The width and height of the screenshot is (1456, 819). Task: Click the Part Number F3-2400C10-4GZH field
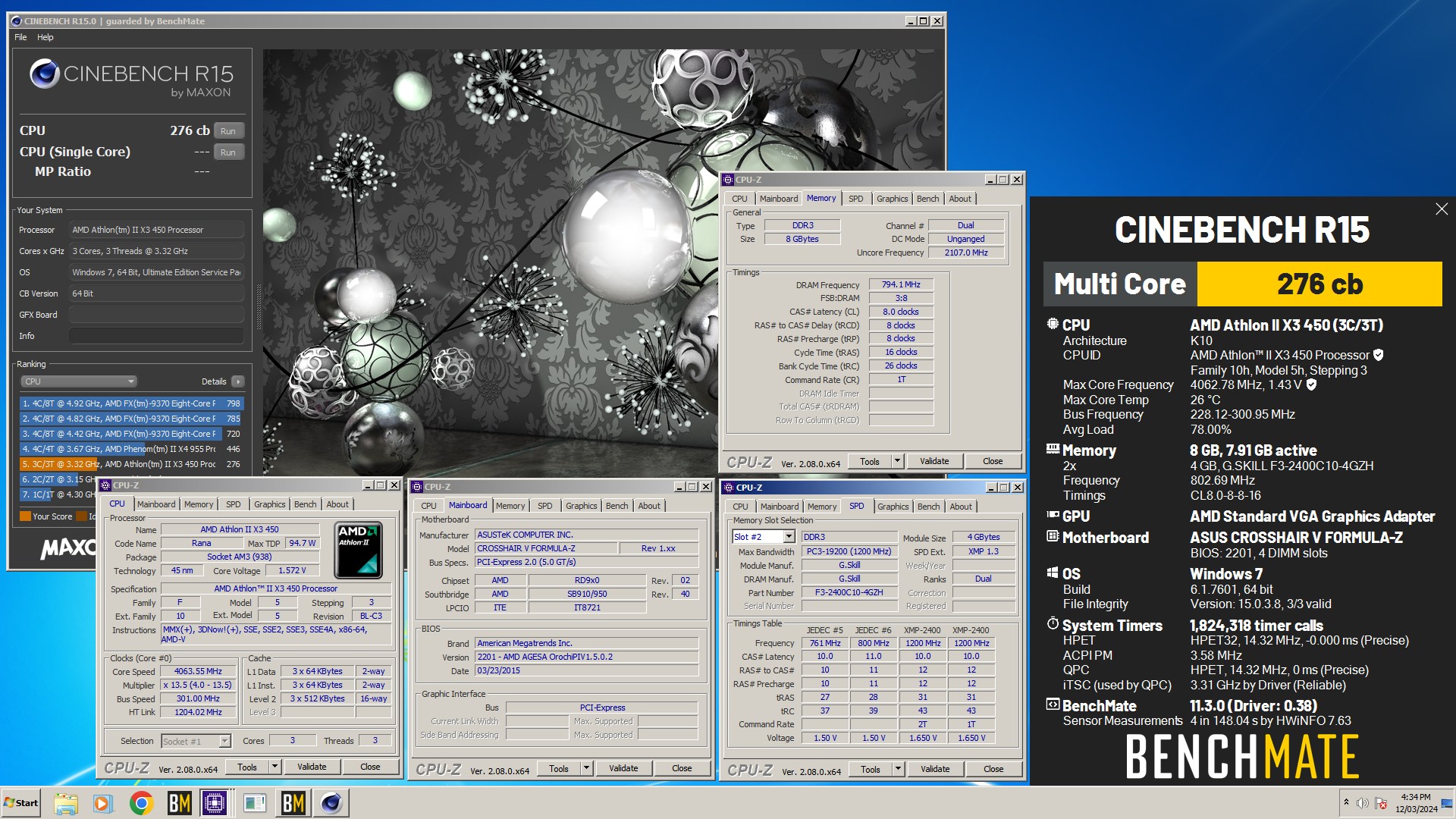click(x=849, y=592)
